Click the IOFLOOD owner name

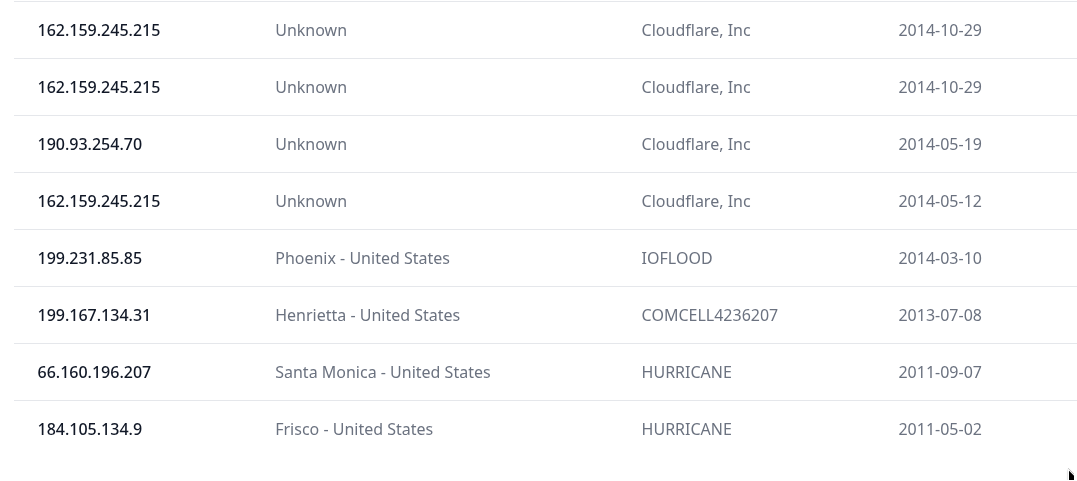point(677,258)
